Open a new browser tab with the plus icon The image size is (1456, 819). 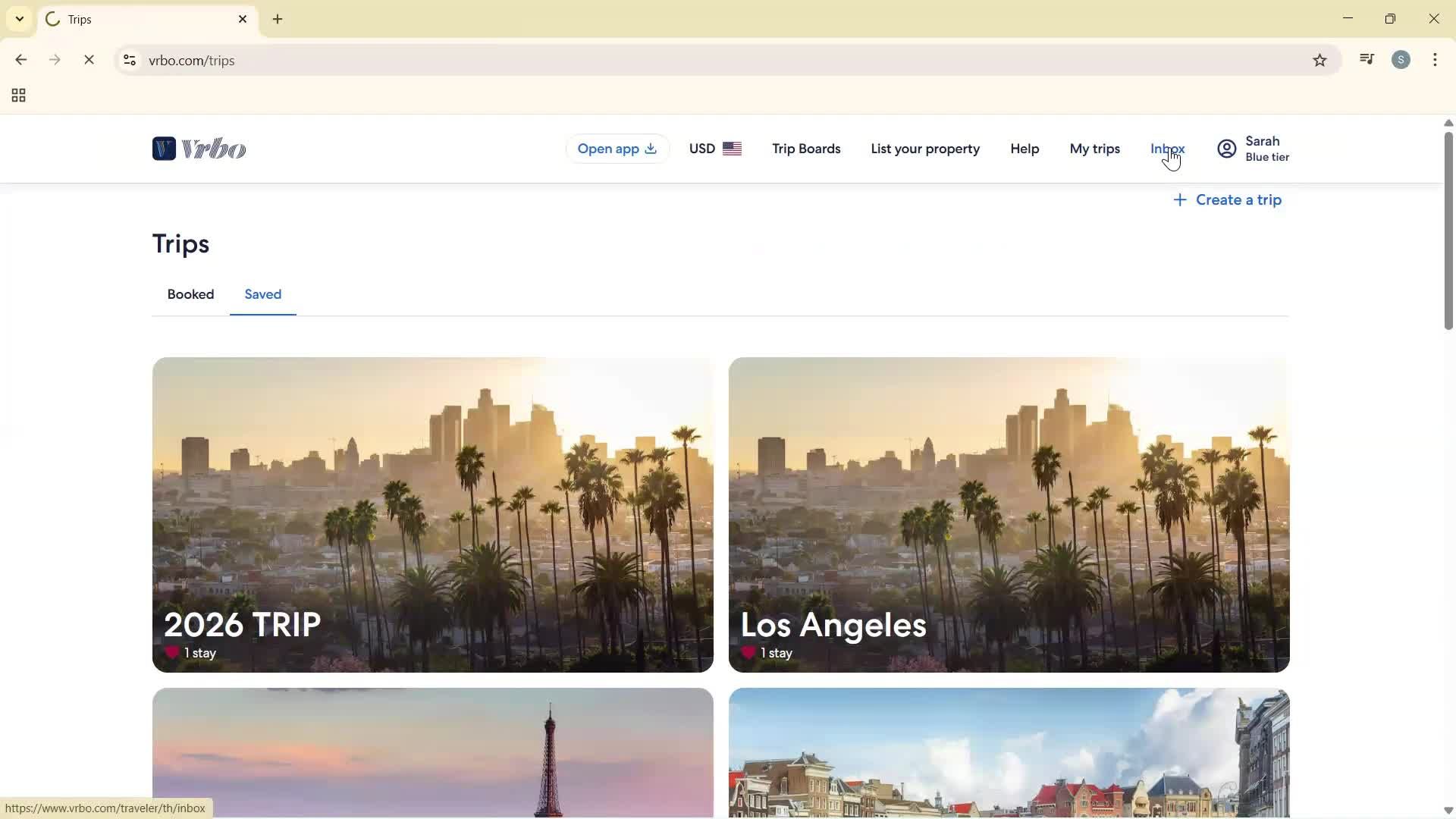point(278,19)
